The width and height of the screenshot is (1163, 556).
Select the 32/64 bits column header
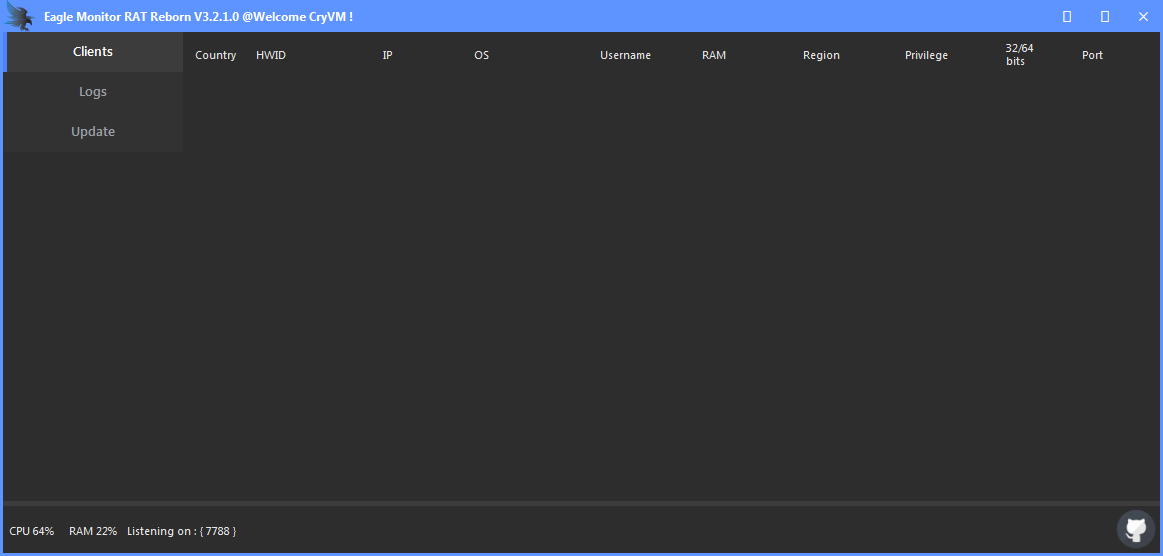tap(1019, 55)
